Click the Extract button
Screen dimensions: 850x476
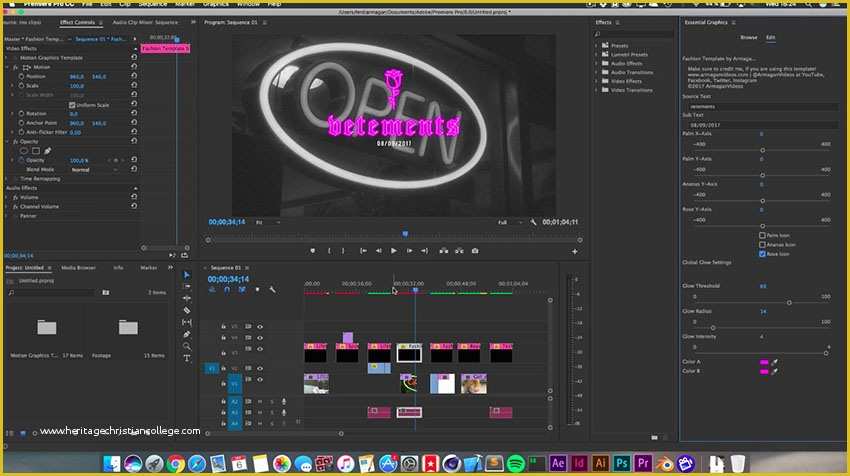[459, 251]
